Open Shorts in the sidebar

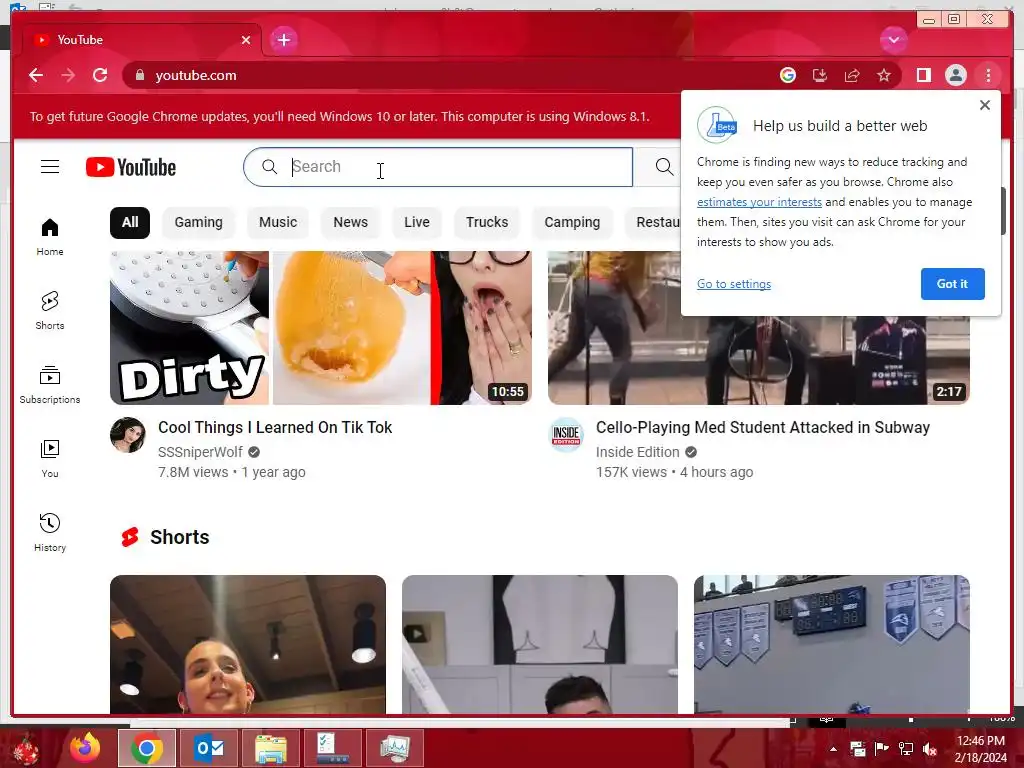click(x=50, y=310)
